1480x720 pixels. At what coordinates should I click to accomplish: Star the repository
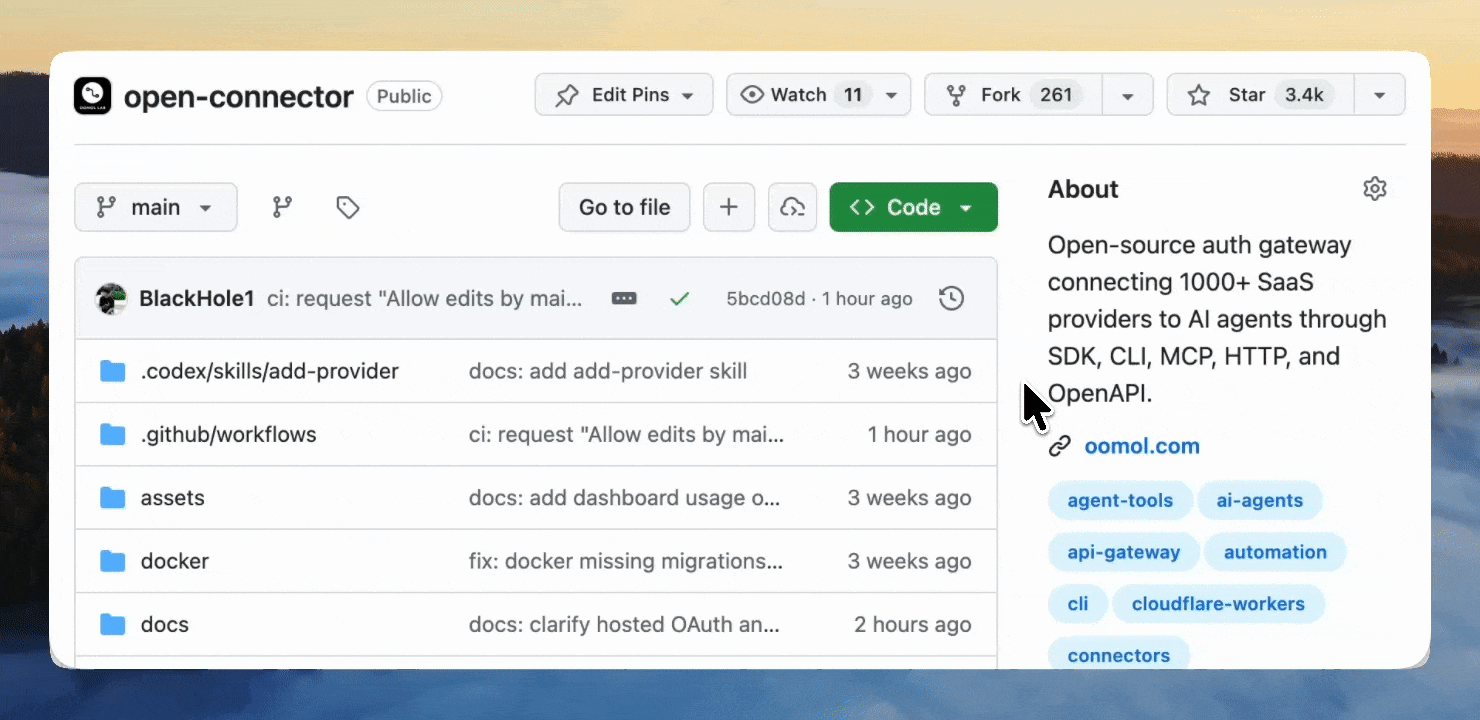click(x=1260, y=95)
